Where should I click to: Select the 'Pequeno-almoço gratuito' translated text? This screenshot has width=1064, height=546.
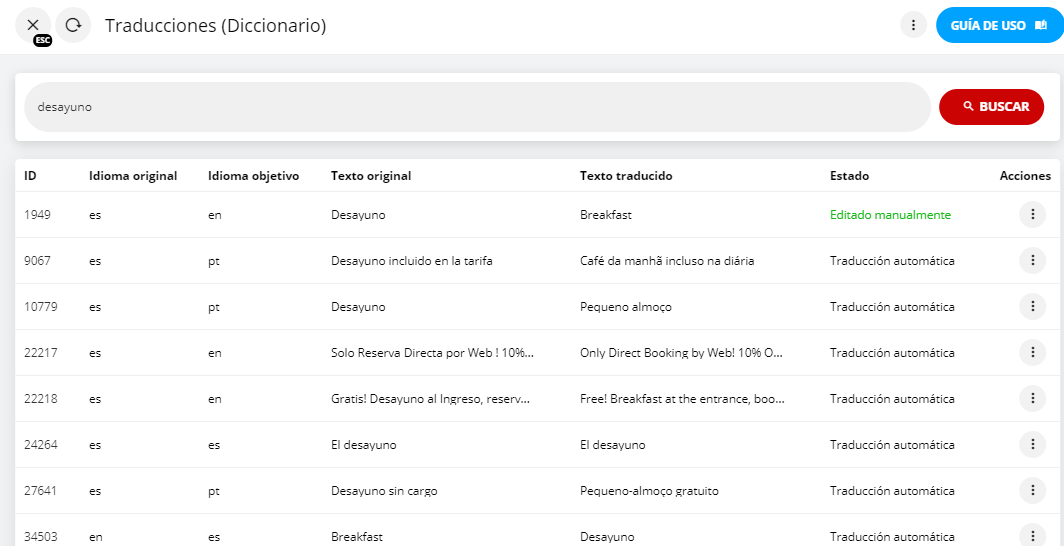coord(649,491)
